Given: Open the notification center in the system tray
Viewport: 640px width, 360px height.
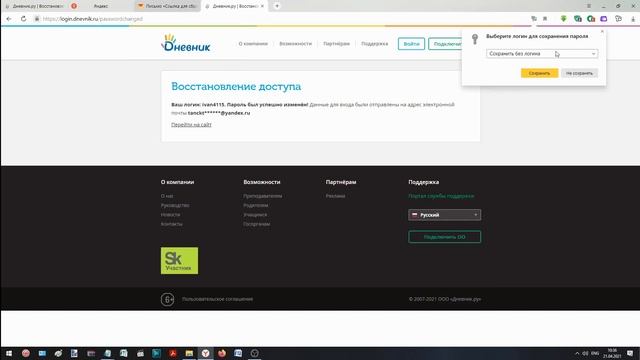Looking at the screenshot, I should (630, 353).
